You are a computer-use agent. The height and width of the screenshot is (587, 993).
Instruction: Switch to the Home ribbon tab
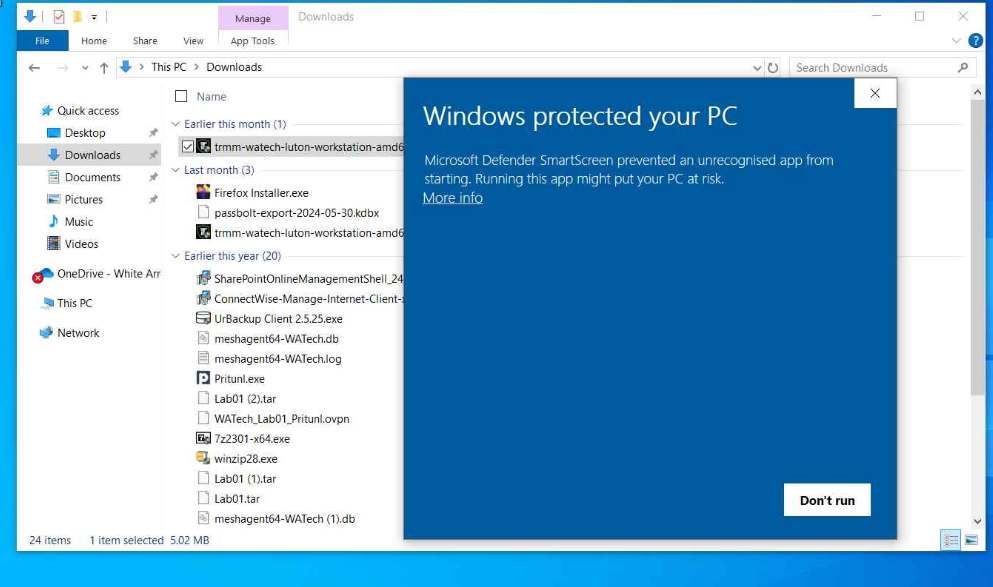click(94, 41)
